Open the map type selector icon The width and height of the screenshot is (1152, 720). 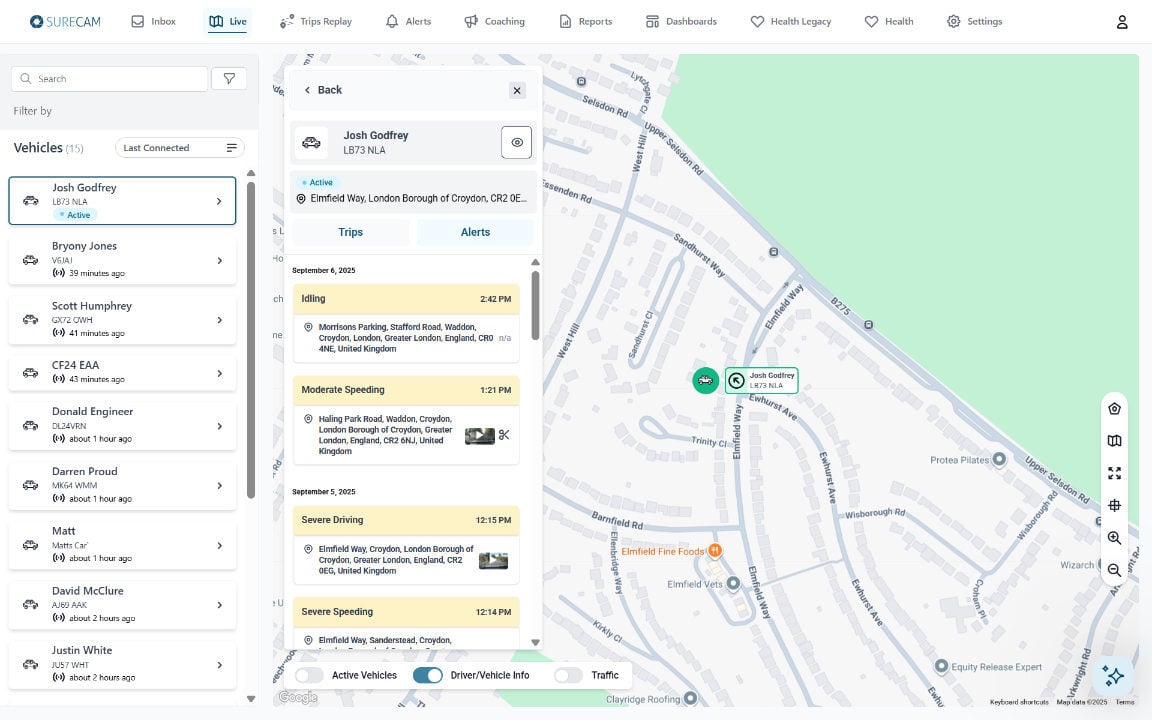1114,440
